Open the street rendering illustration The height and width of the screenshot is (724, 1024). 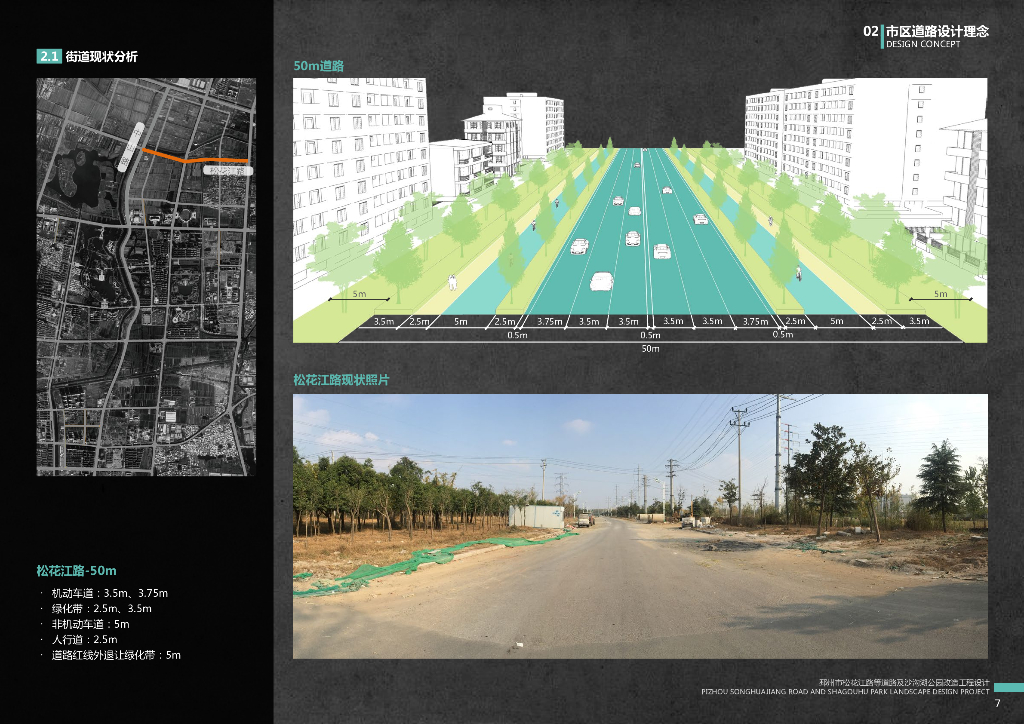click(x=640, y=210)
